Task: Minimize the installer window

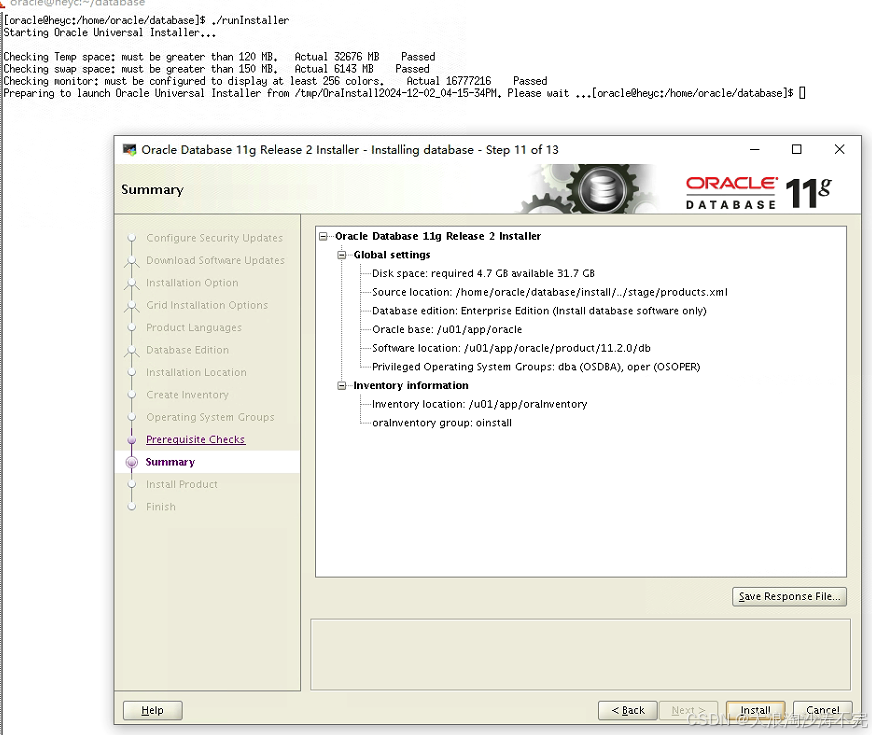Action: 754,150
